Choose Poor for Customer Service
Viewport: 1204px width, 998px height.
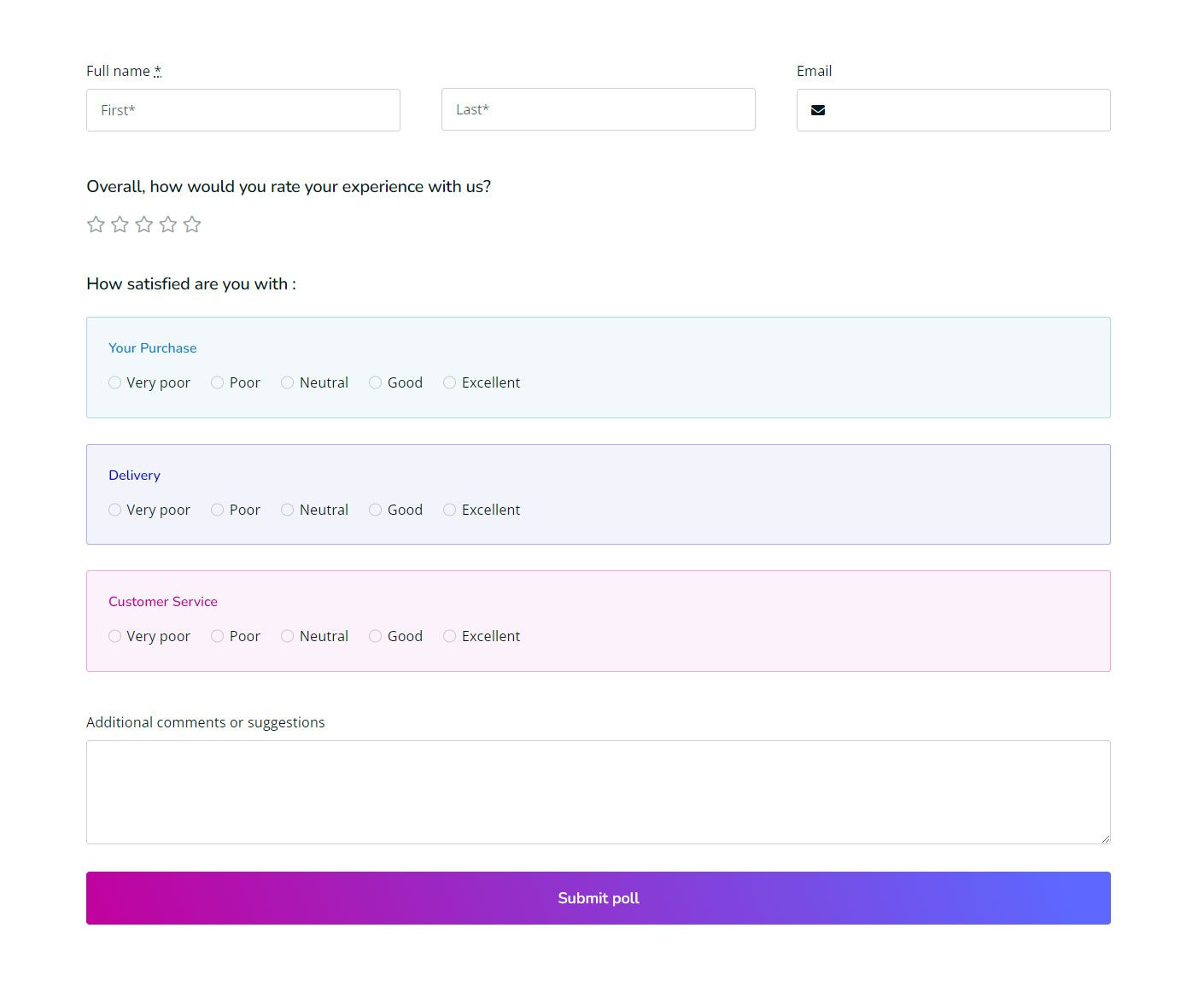(x=217, y=636)
